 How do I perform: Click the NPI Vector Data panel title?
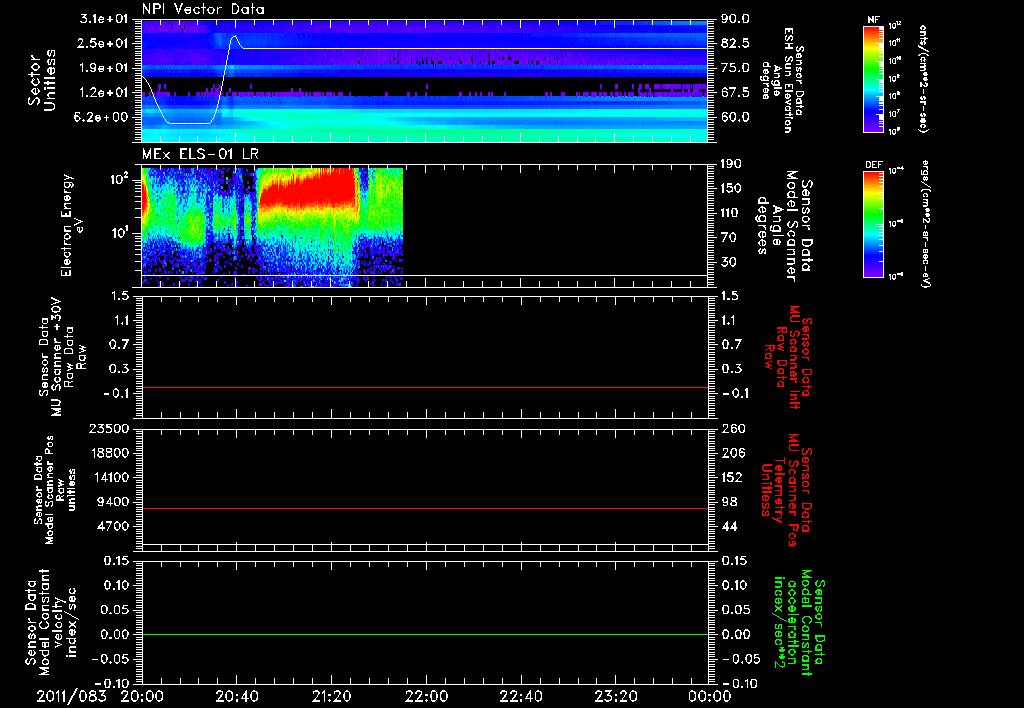(203, 9)
